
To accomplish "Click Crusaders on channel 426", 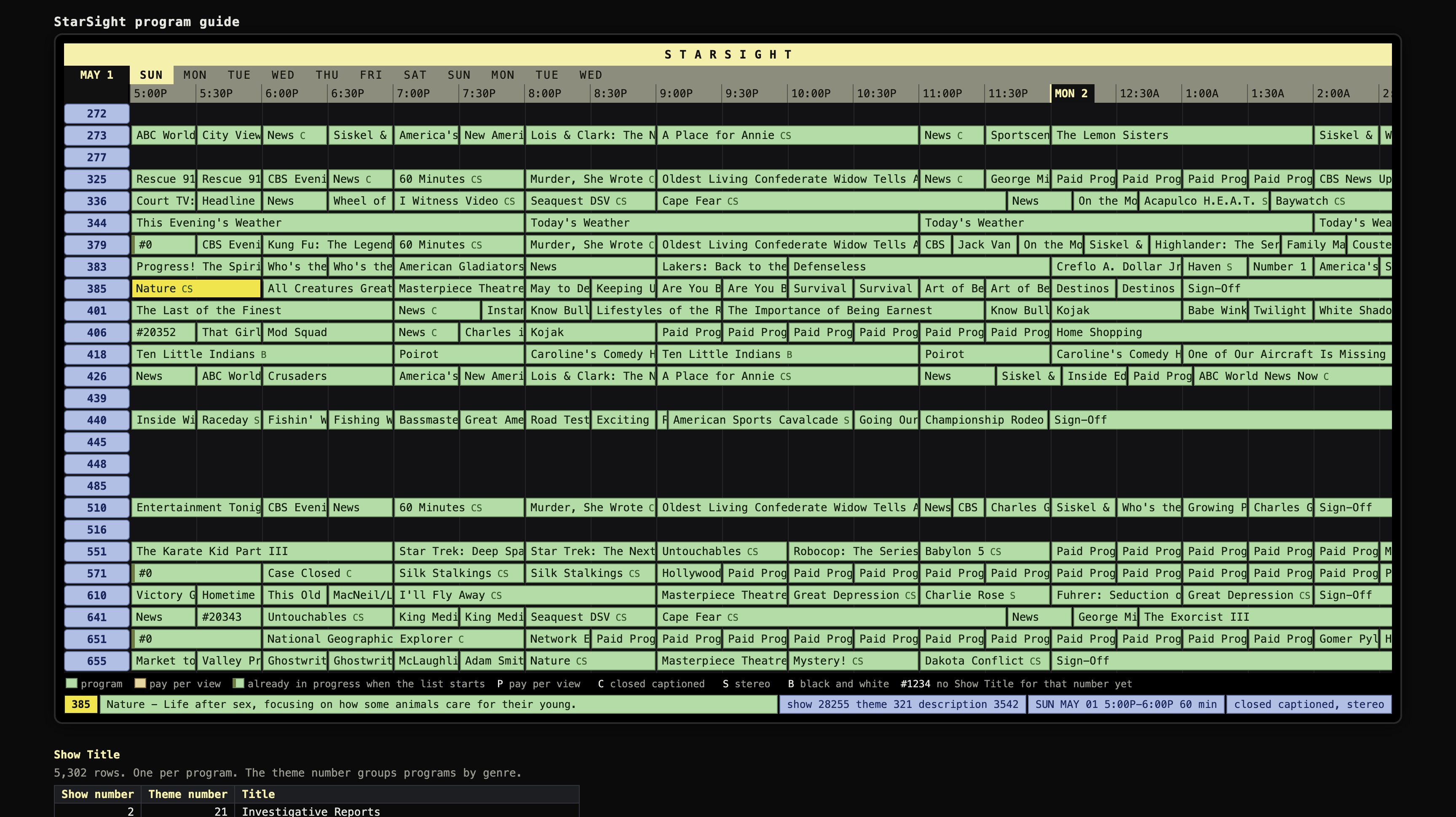I will pyautogui.click(x=328, y=376).
